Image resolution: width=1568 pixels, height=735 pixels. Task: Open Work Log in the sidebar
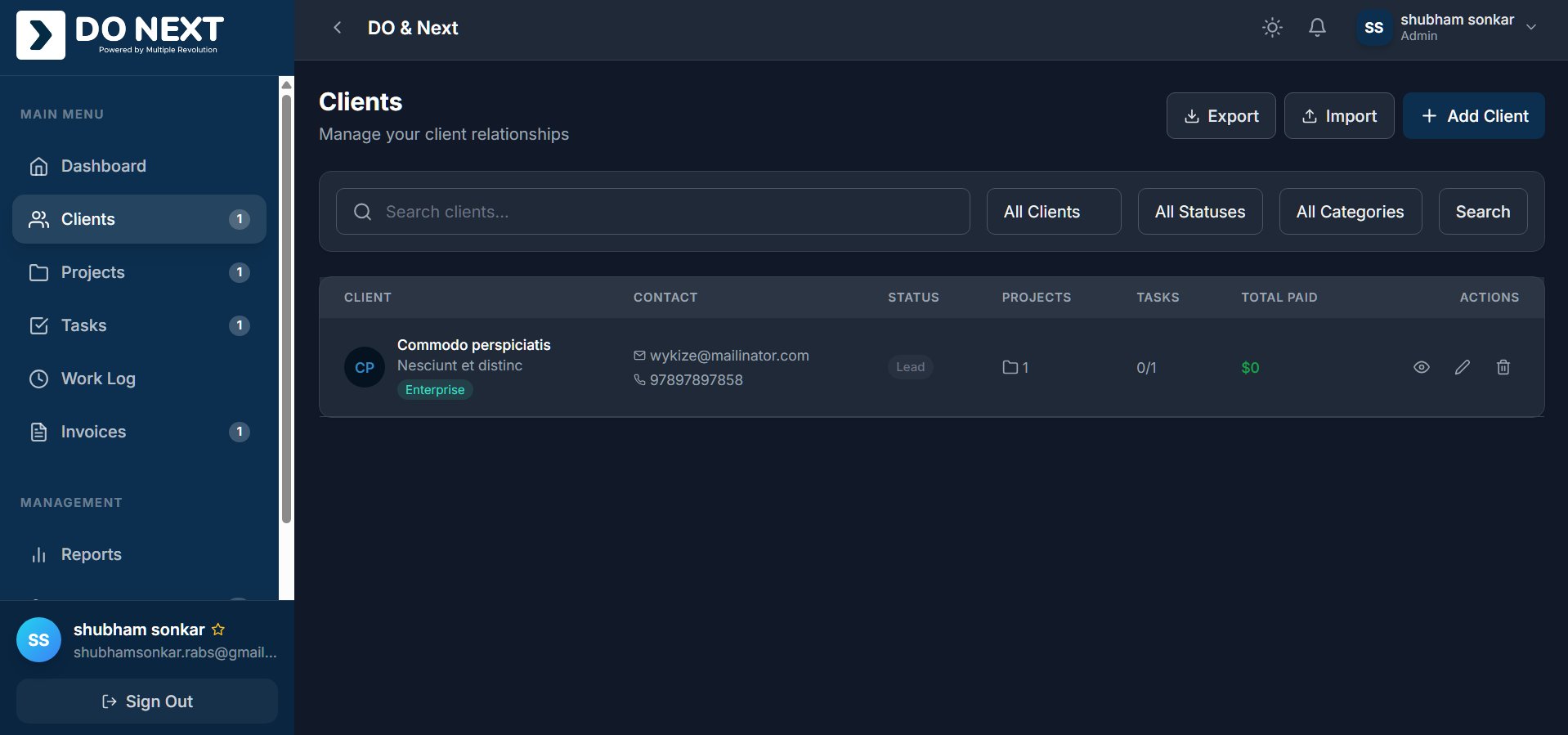[x=98, y=379]
